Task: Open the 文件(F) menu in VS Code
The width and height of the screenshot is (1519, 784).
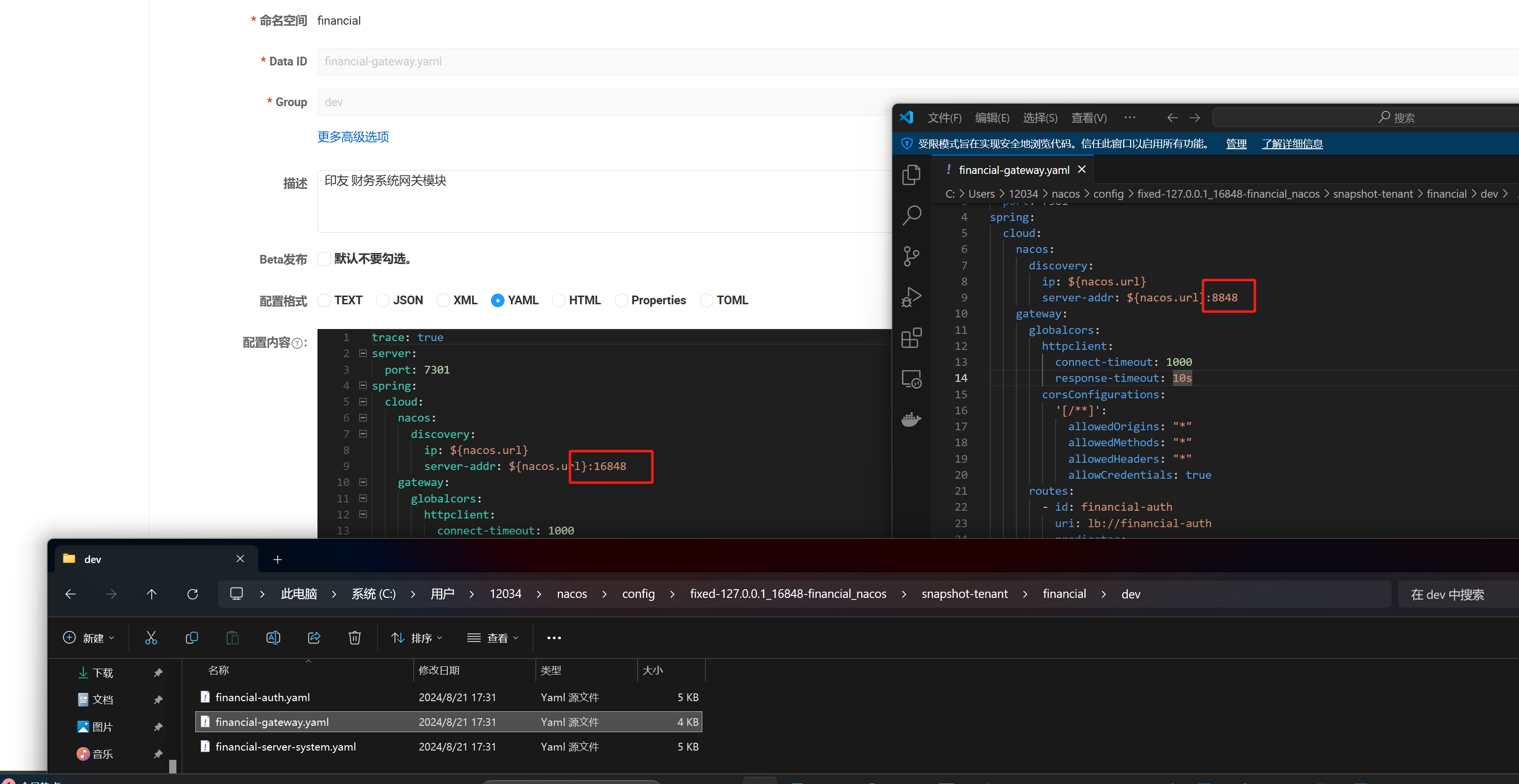Action: 945,118
